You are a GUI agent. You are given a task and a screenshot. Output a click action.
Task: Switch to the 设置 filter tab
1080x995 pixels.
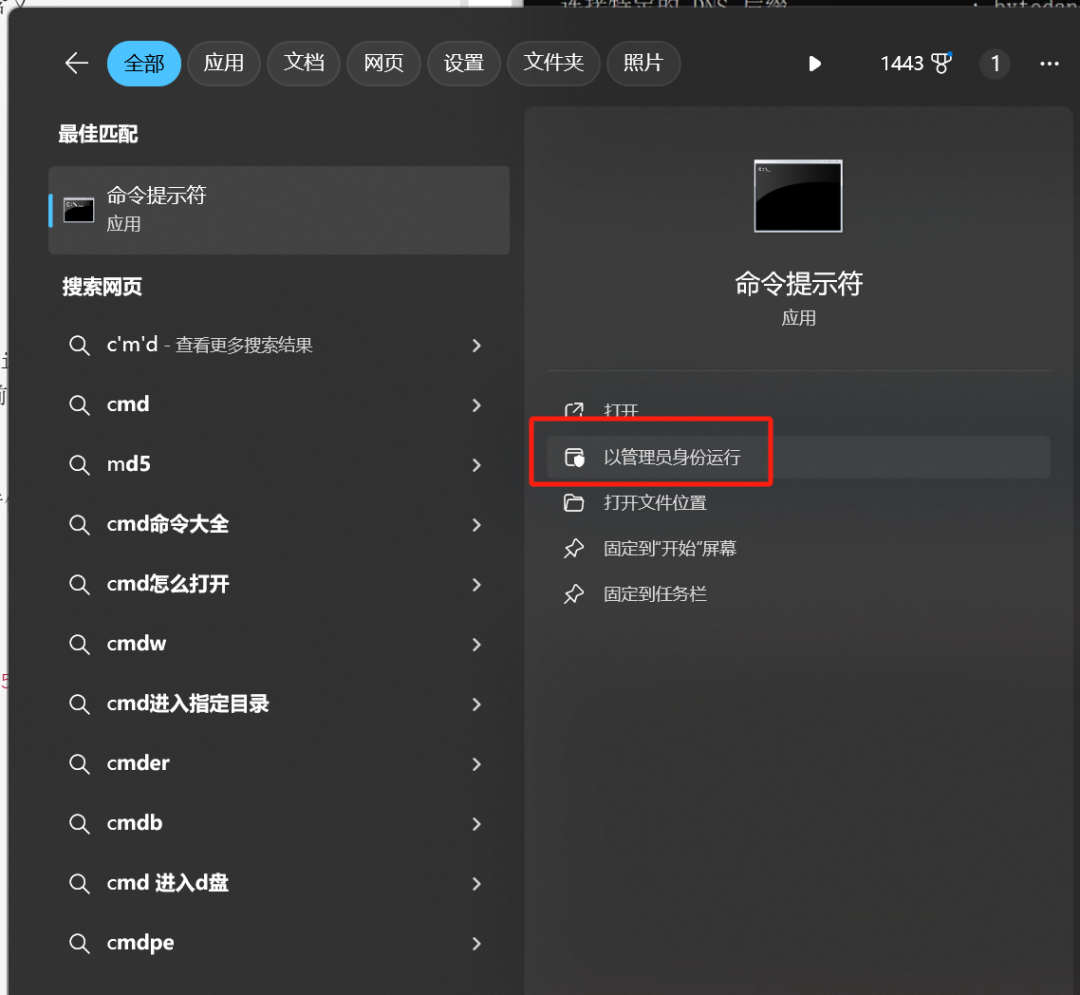pos(463,63)
